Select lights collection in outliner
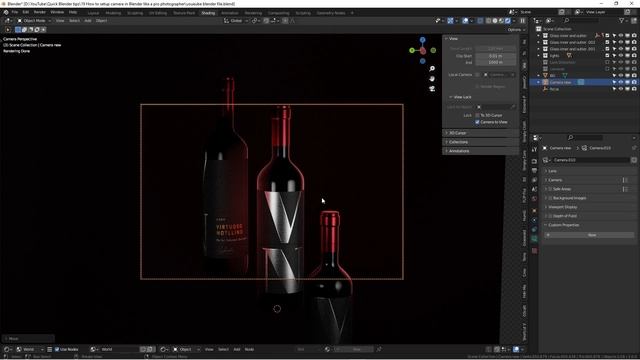Viewport: 640px width, 360px height. coord(554,56)
